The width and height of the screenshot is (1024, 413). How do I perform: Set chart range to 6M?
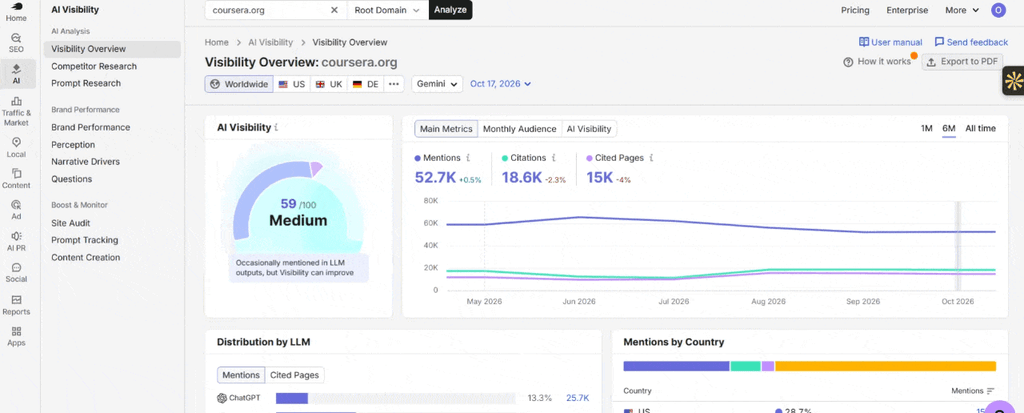click(949, 128)
